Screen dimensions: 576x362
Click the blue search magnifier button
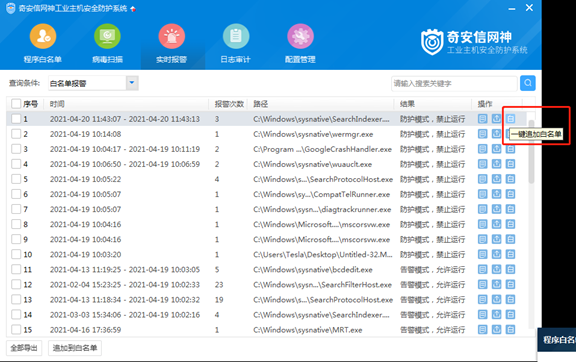click(528, 83)
